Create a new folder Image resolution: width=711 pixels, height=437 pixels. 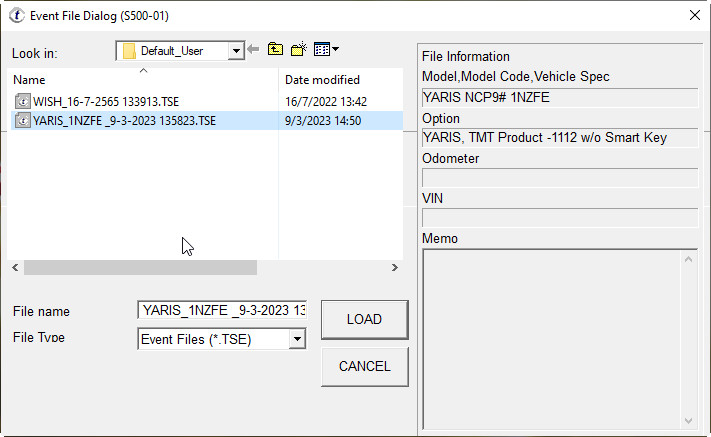tap(298, 49)
